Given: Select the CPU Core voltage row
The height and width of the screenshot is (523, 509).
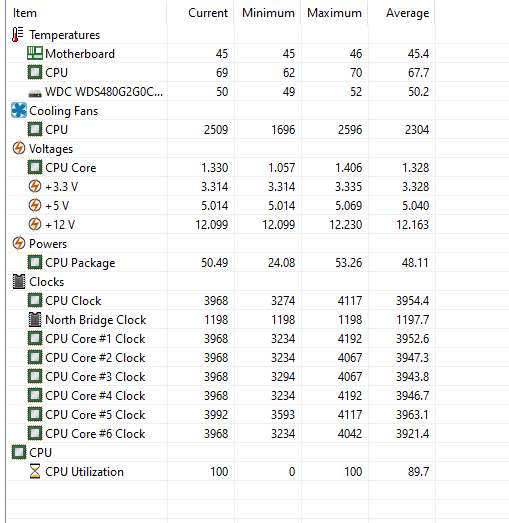Looking at the screenshot, I should pos(221,167).
